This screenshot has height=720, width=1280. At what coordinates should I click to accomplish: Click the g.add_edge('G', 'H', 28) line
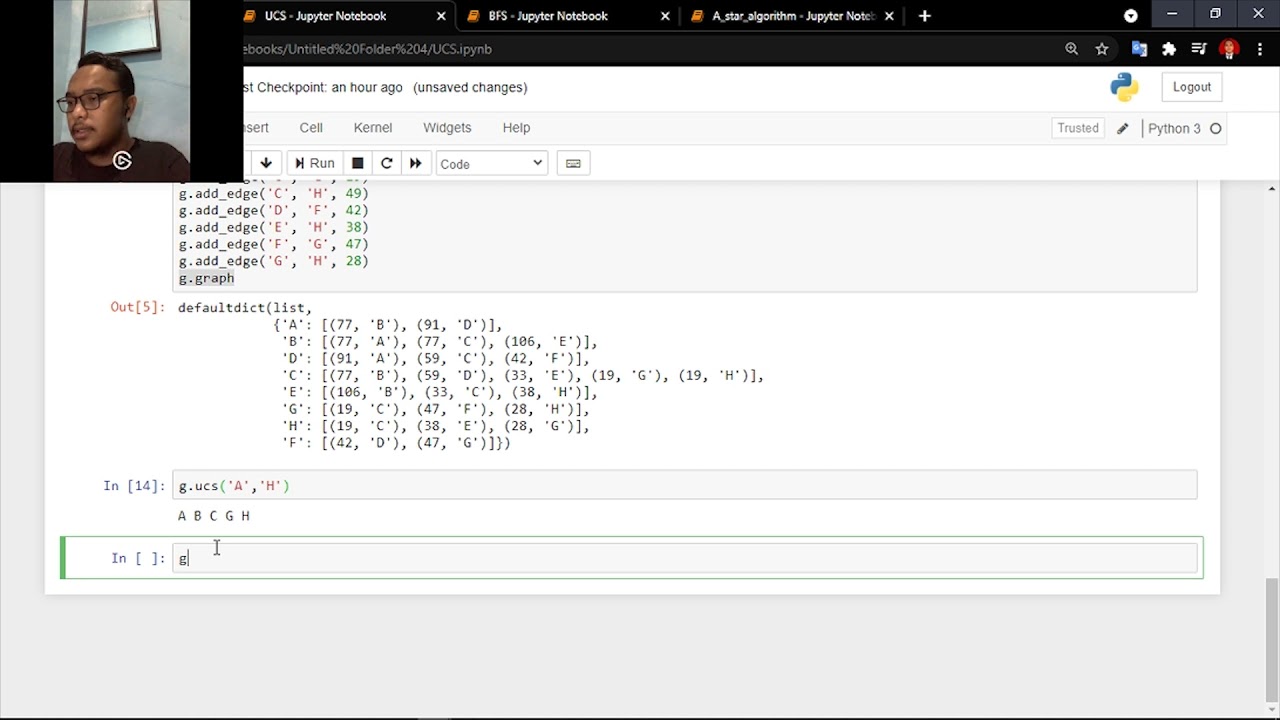tap(273, 261)
